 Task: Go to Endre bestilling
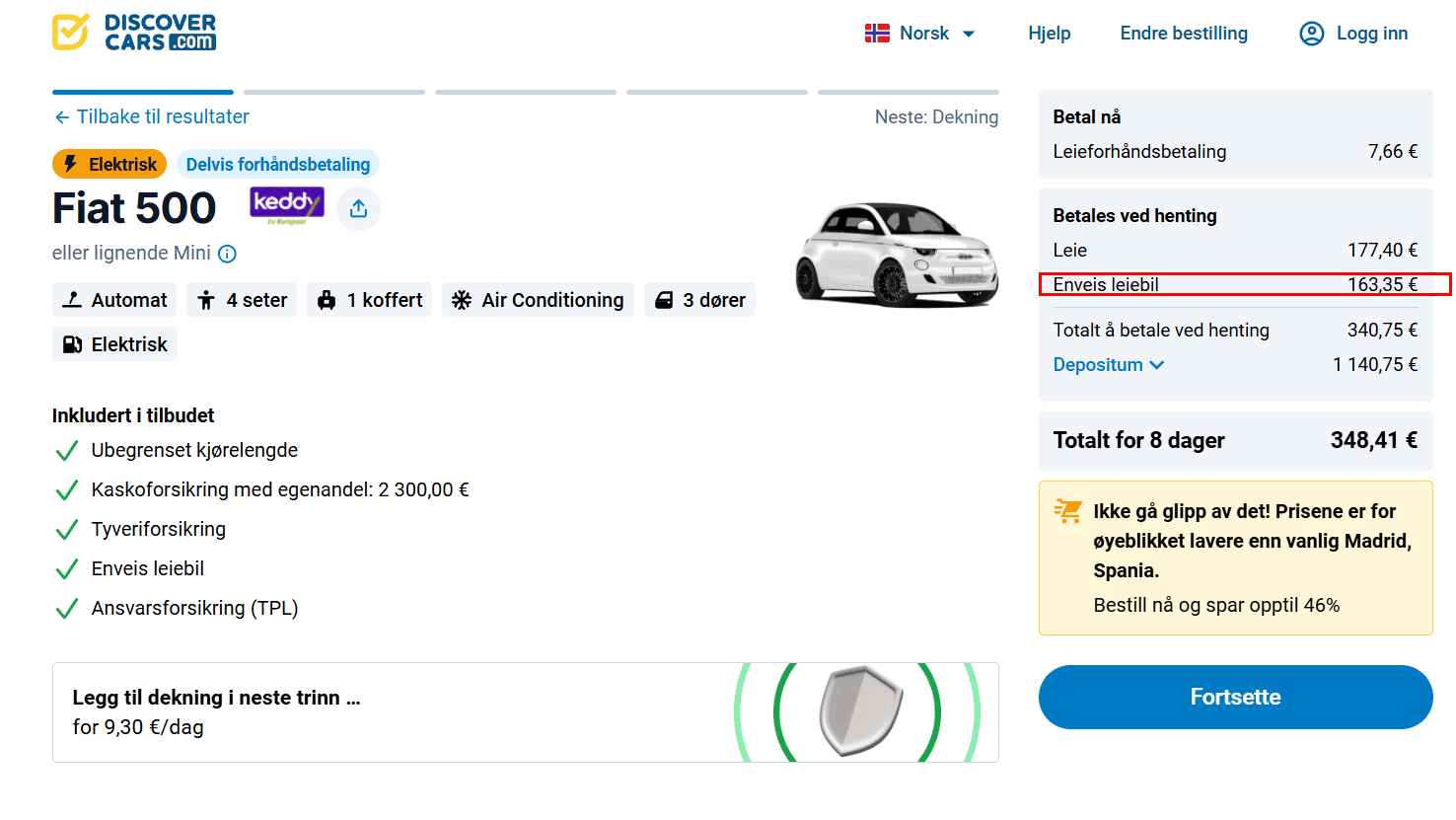[1184, 34]
